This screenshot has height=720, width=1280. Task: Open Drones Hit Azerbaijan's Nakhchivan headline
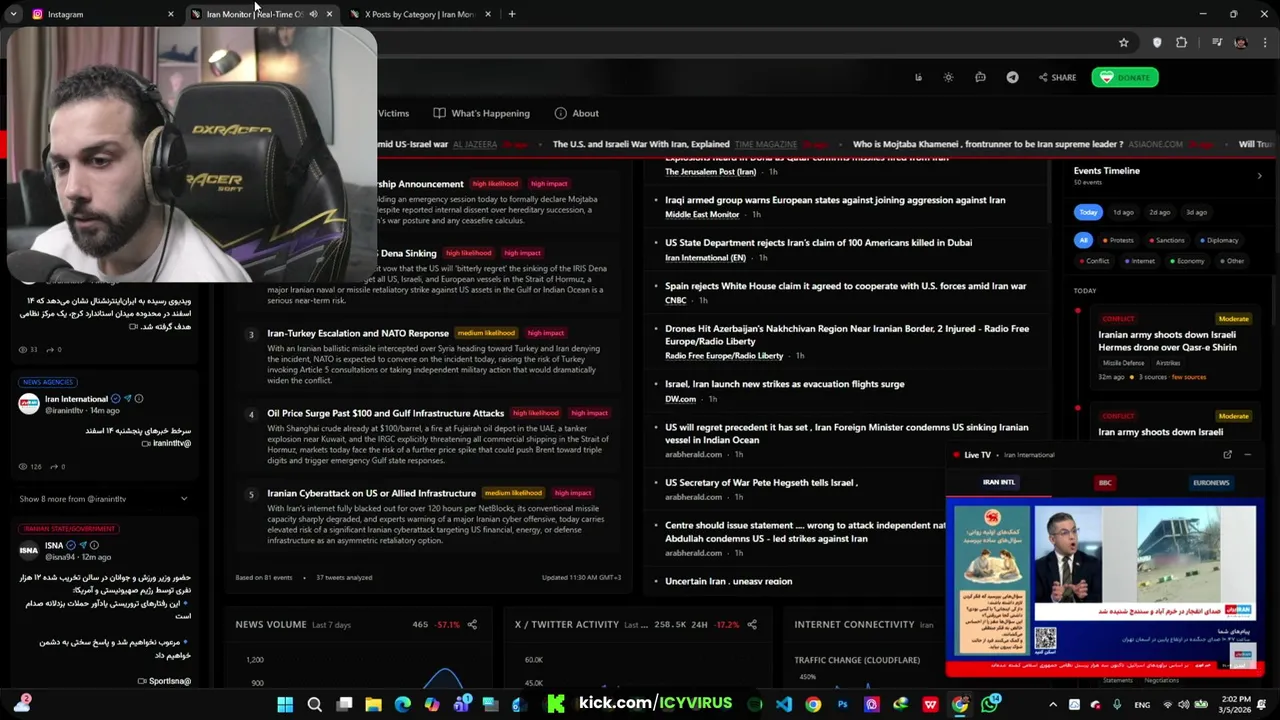847,334
